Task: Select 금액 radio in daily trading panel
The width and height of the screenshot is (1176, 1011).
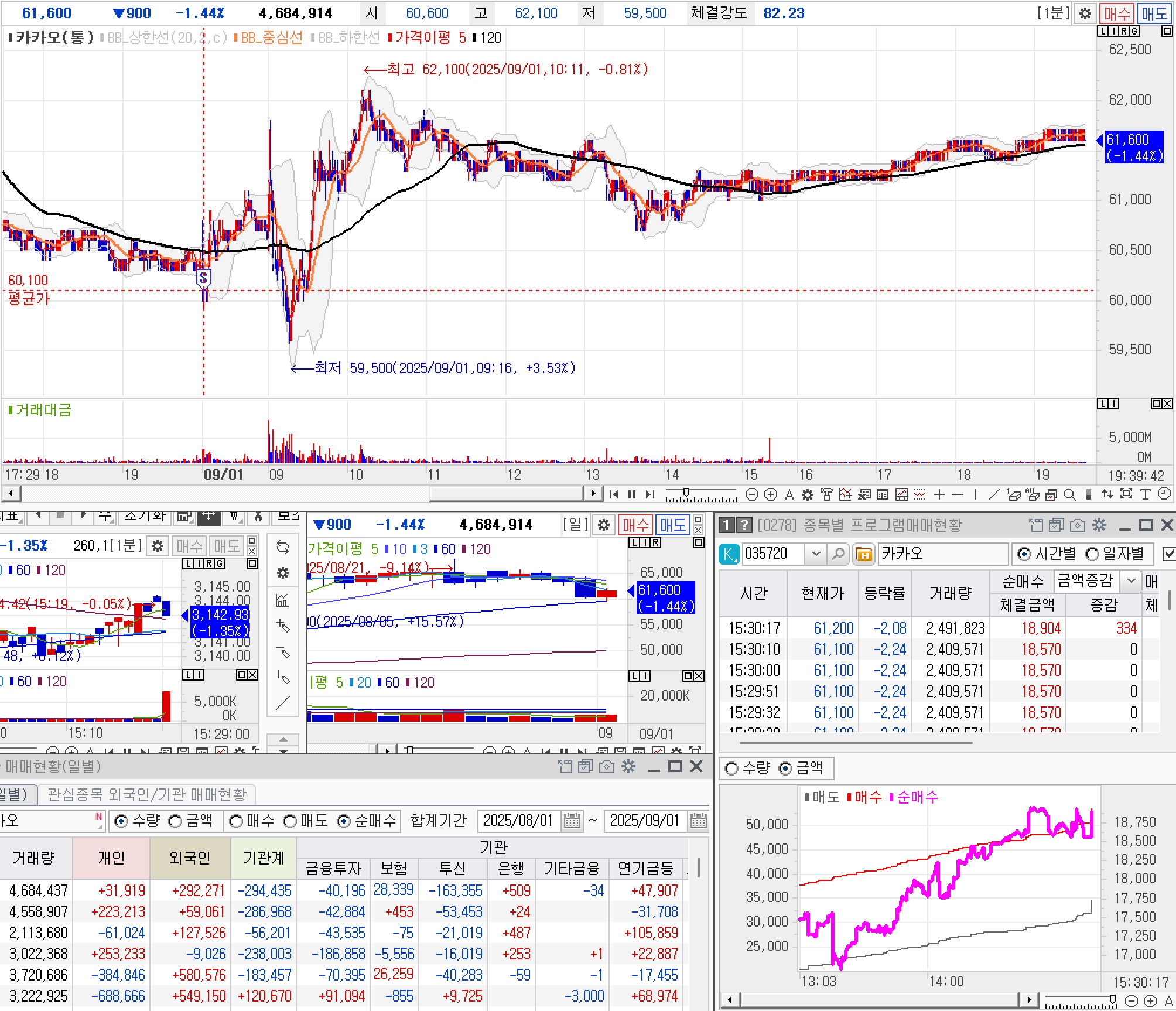Action: tap(176, 821)
